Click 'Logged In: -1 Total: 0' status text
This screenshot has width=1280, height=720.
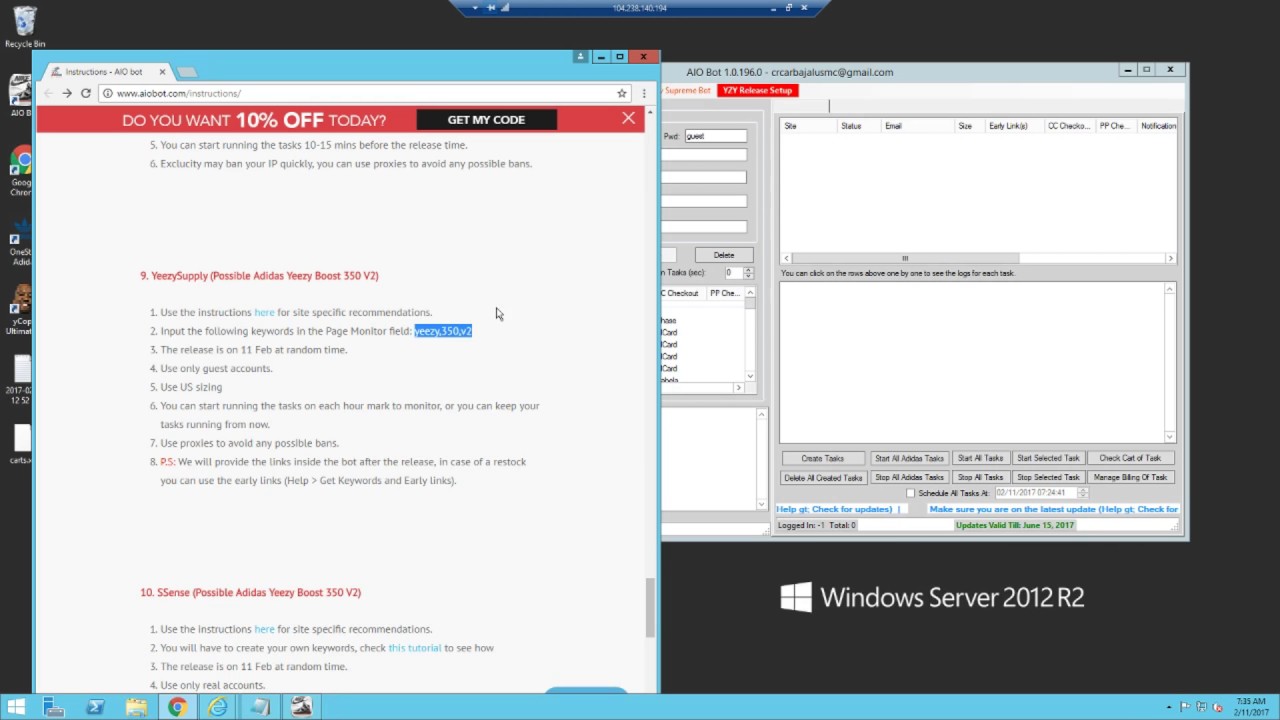[x=816, y=525]
